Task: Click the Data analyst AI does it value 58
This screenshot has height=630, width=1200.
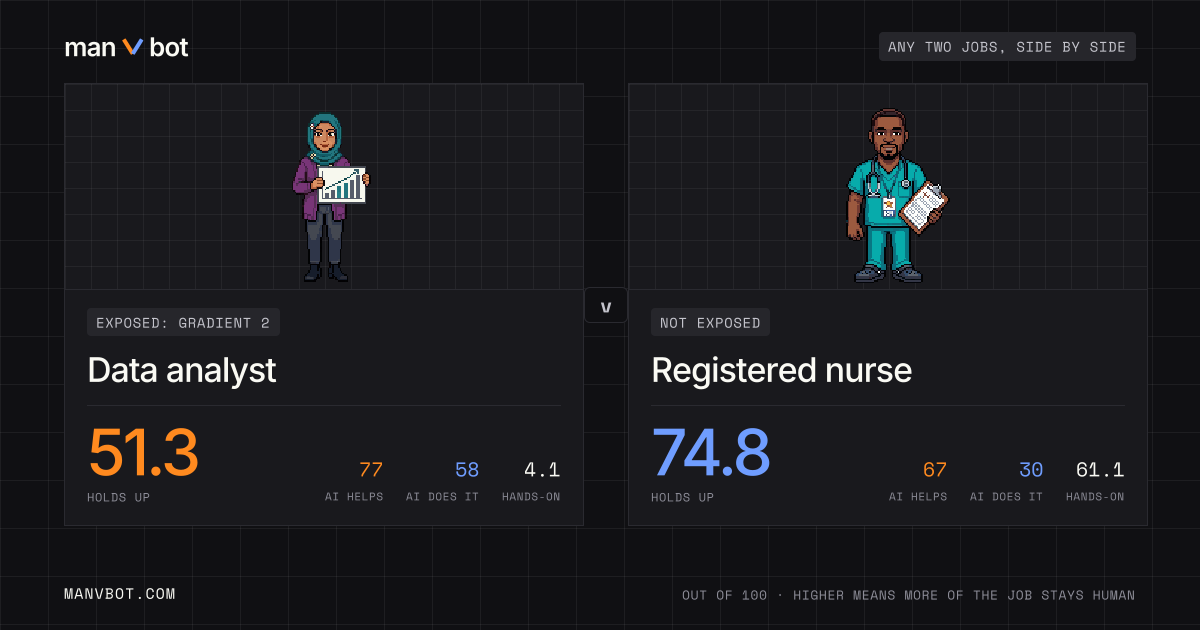Action: click(467, 470)
